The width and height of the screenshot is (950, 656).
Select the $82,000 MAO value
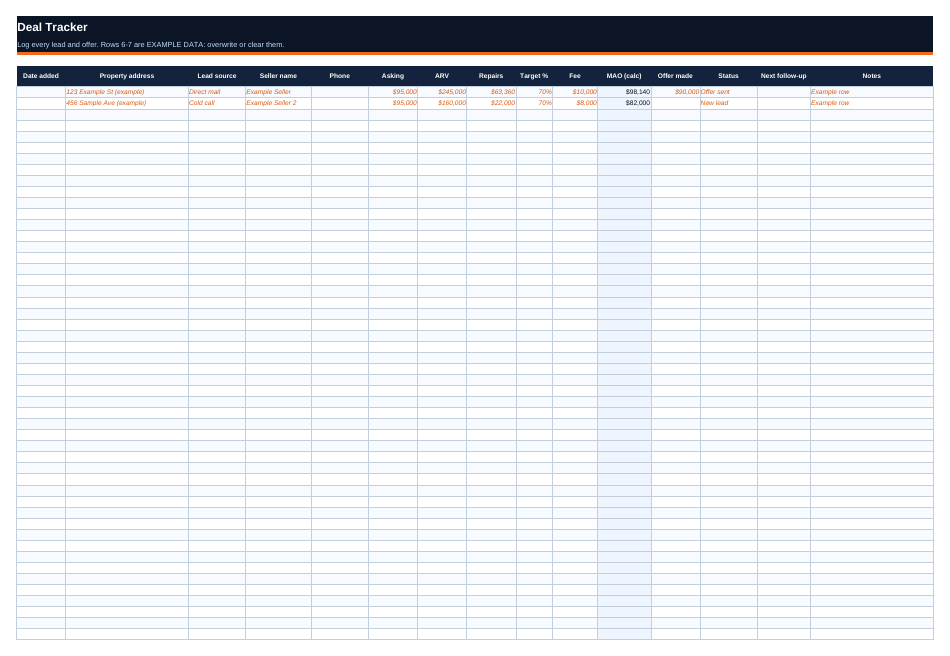[x=624, y=103]
